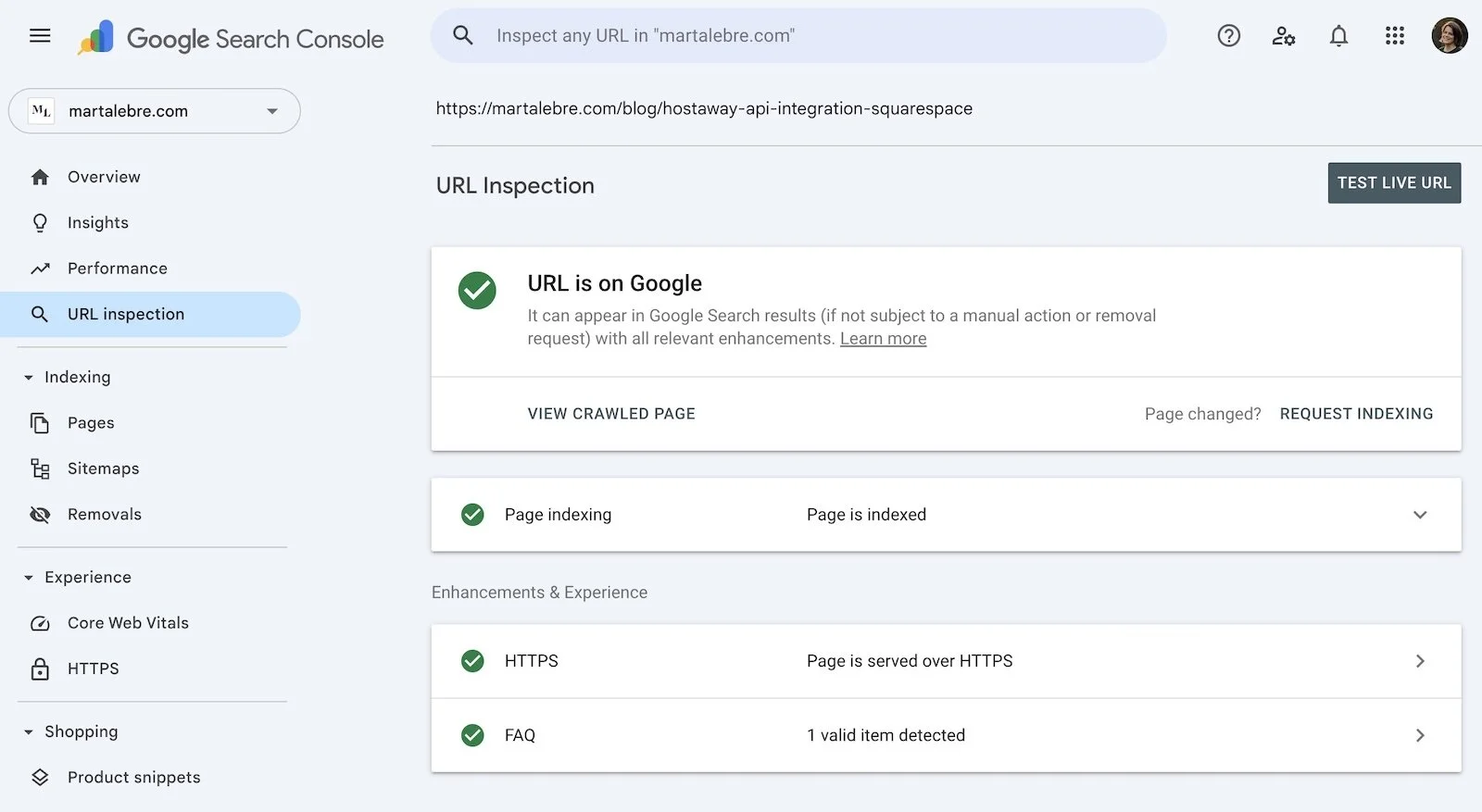Open HTTPS report in sidebar
The height and width of the screenshot is (812, 1482).
pos(94,668)
